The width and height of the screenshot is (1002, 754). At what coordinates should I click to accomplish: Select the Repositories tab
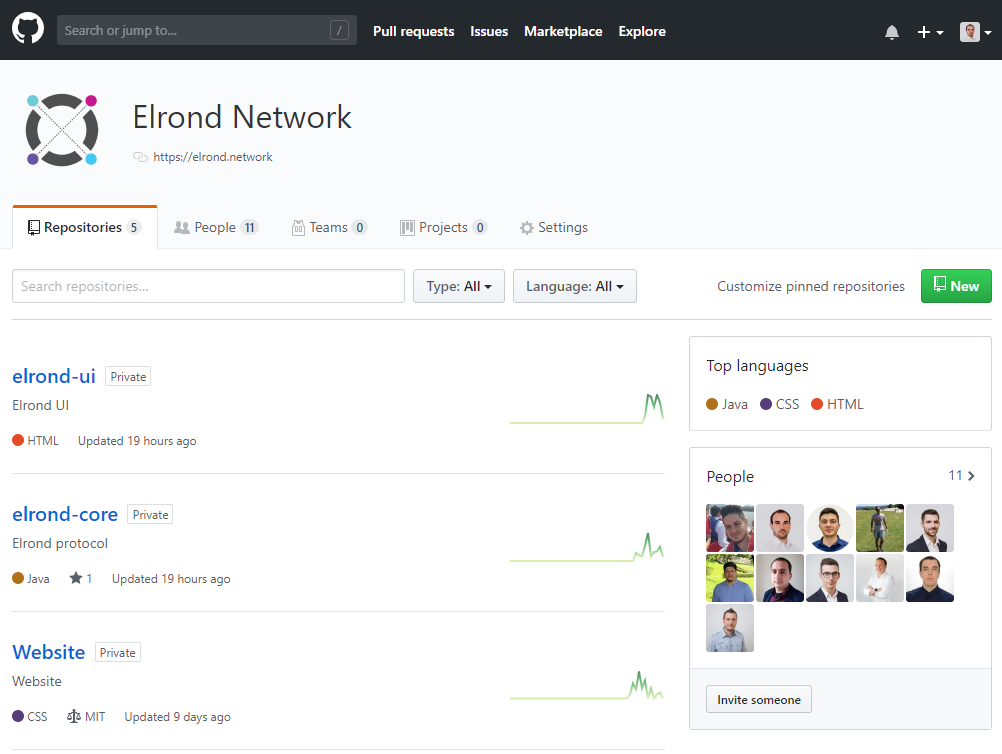(x=84, y=227)
